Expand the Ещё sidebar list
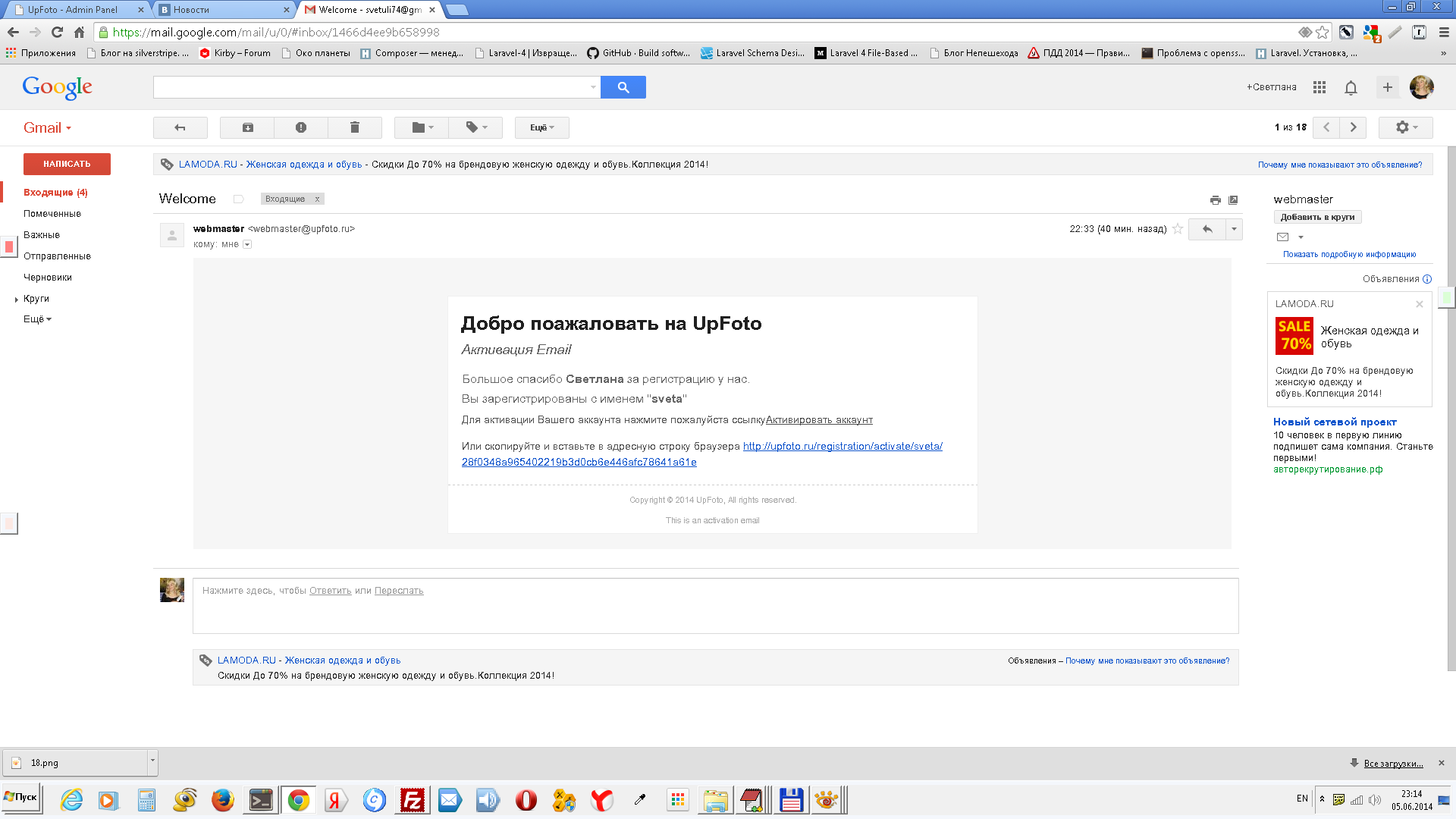 click(x=37, y=319)
